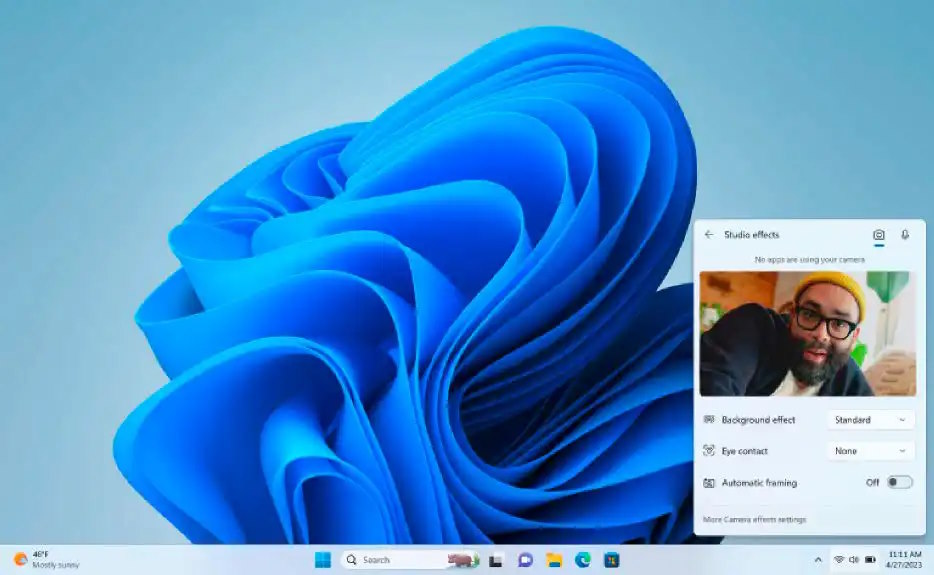Open the Windows Start menu
The height and width of the screenshot is (575, 934).
coord(323,560)
